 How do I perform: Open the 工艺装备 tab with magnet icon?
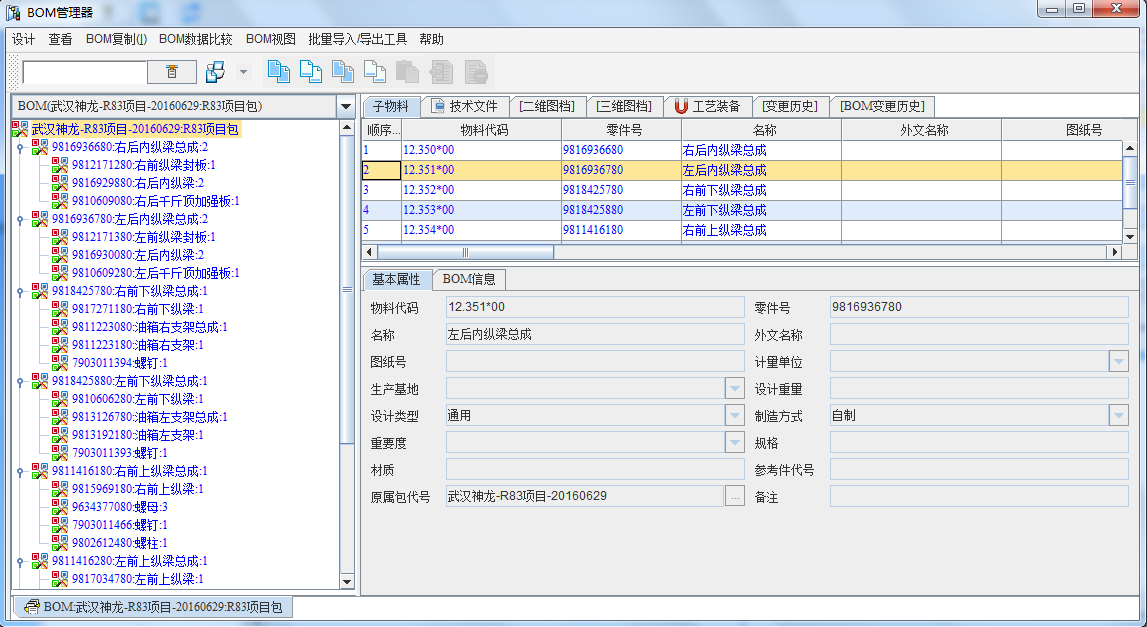point(706,106)
